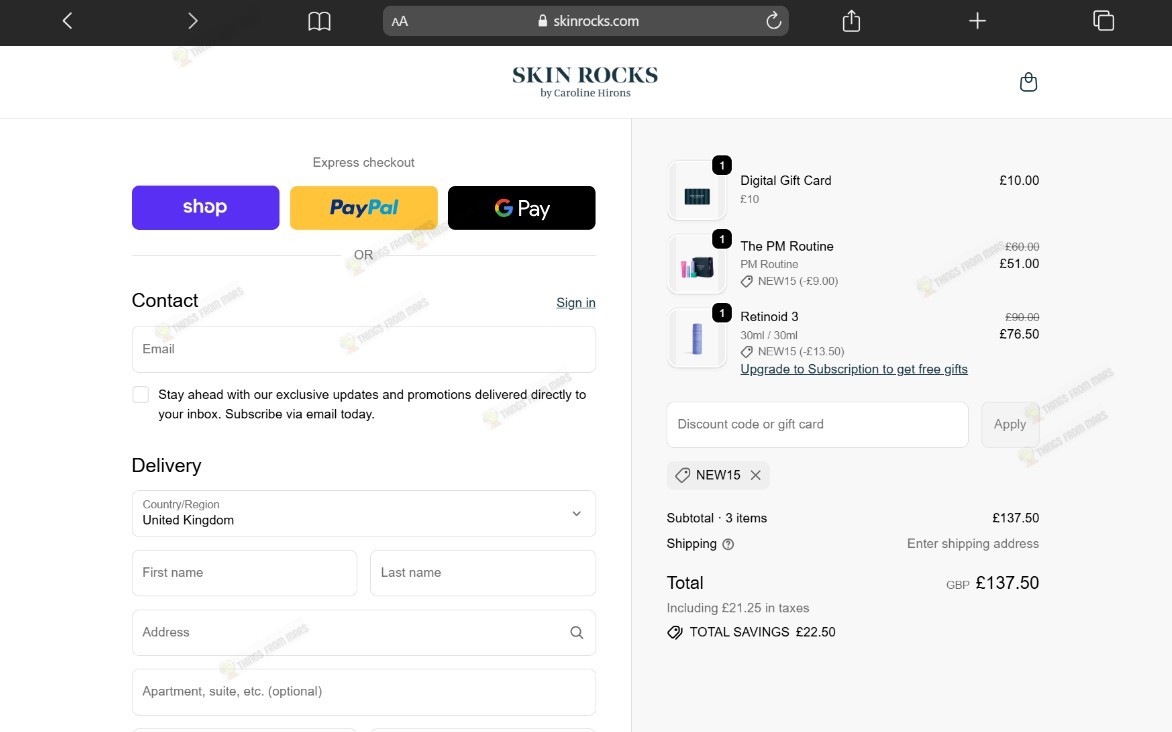Reload the skinrocks.com page

click(774, 21)
